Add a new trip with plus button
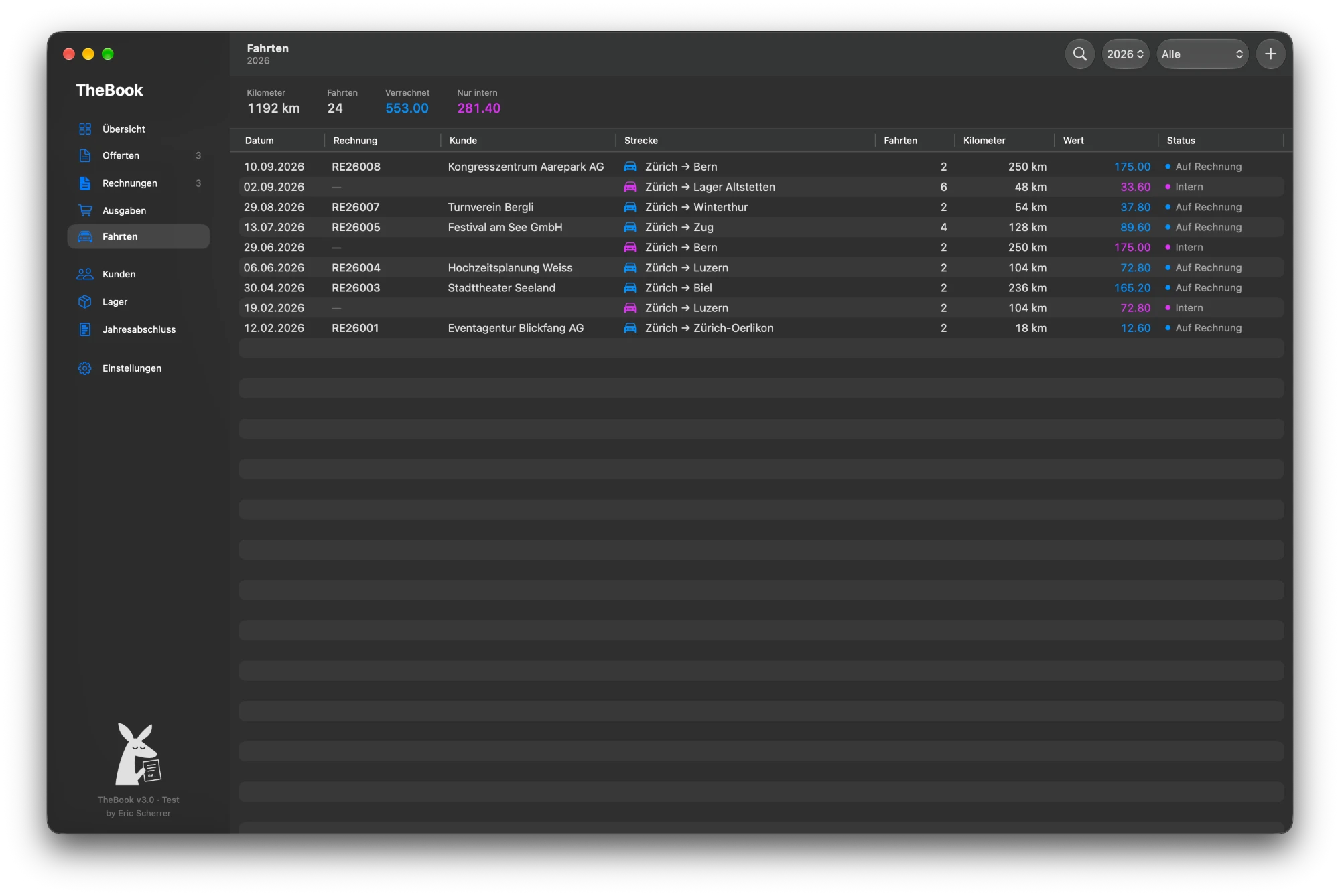 [x=1270, y=54]
